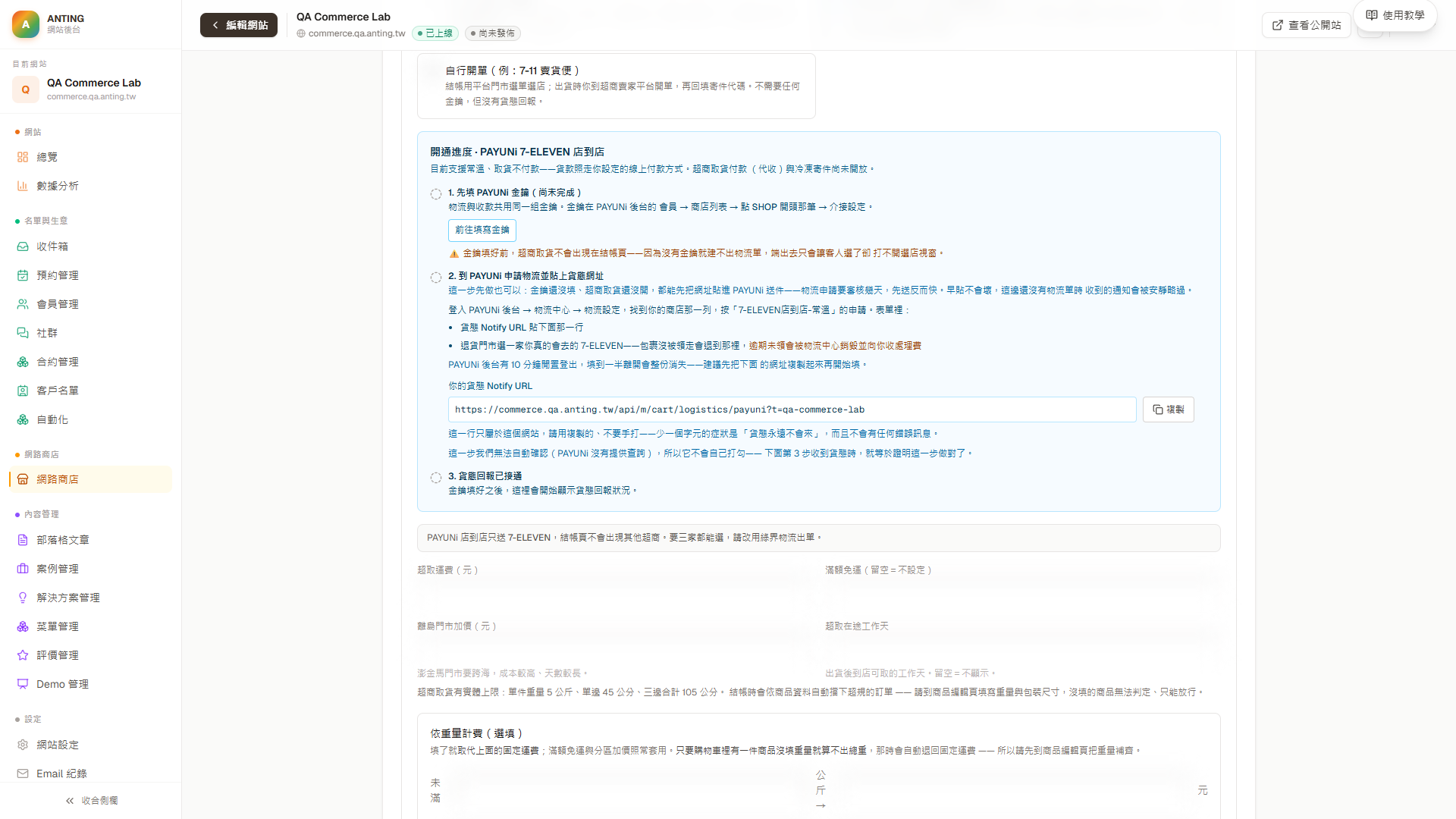Collapse sidebar via 收合側欄

pyautogui.click(x=91, y=801)
